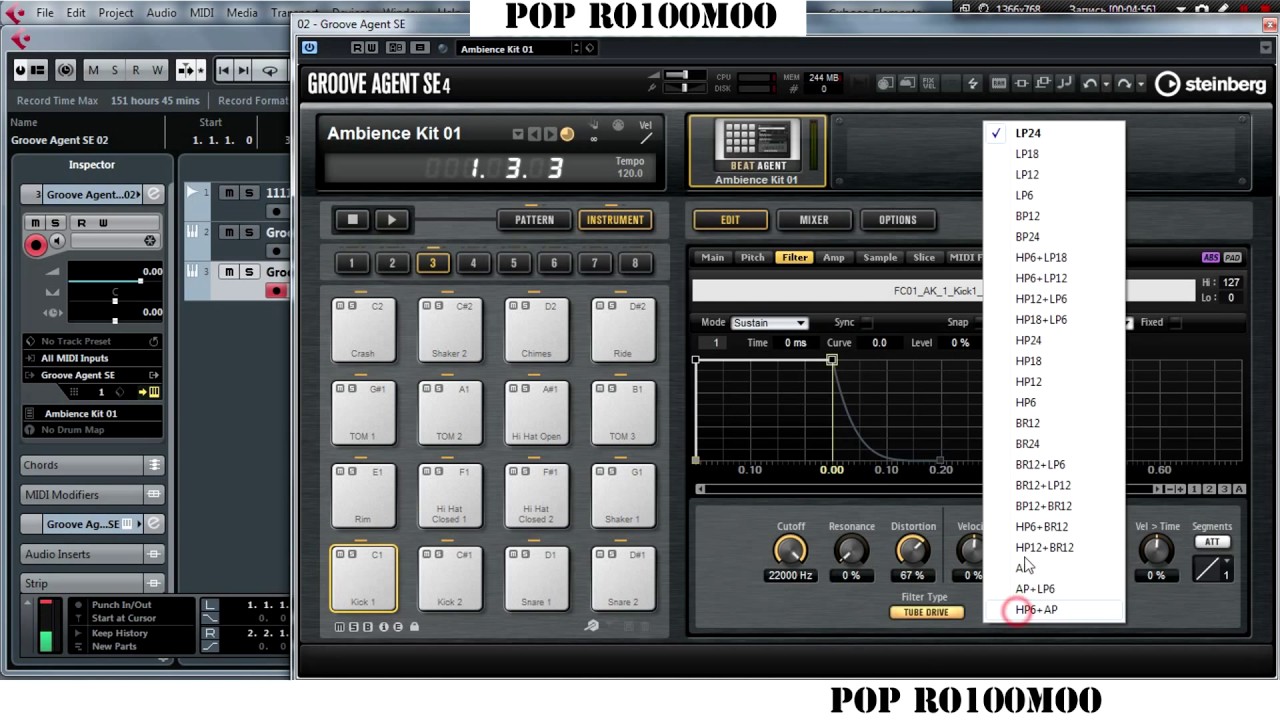The height and width of the screenshot is (720, 1280).
Task: Open kit preset menu triangle next to Ambience Kit 01
Action: 518,134
